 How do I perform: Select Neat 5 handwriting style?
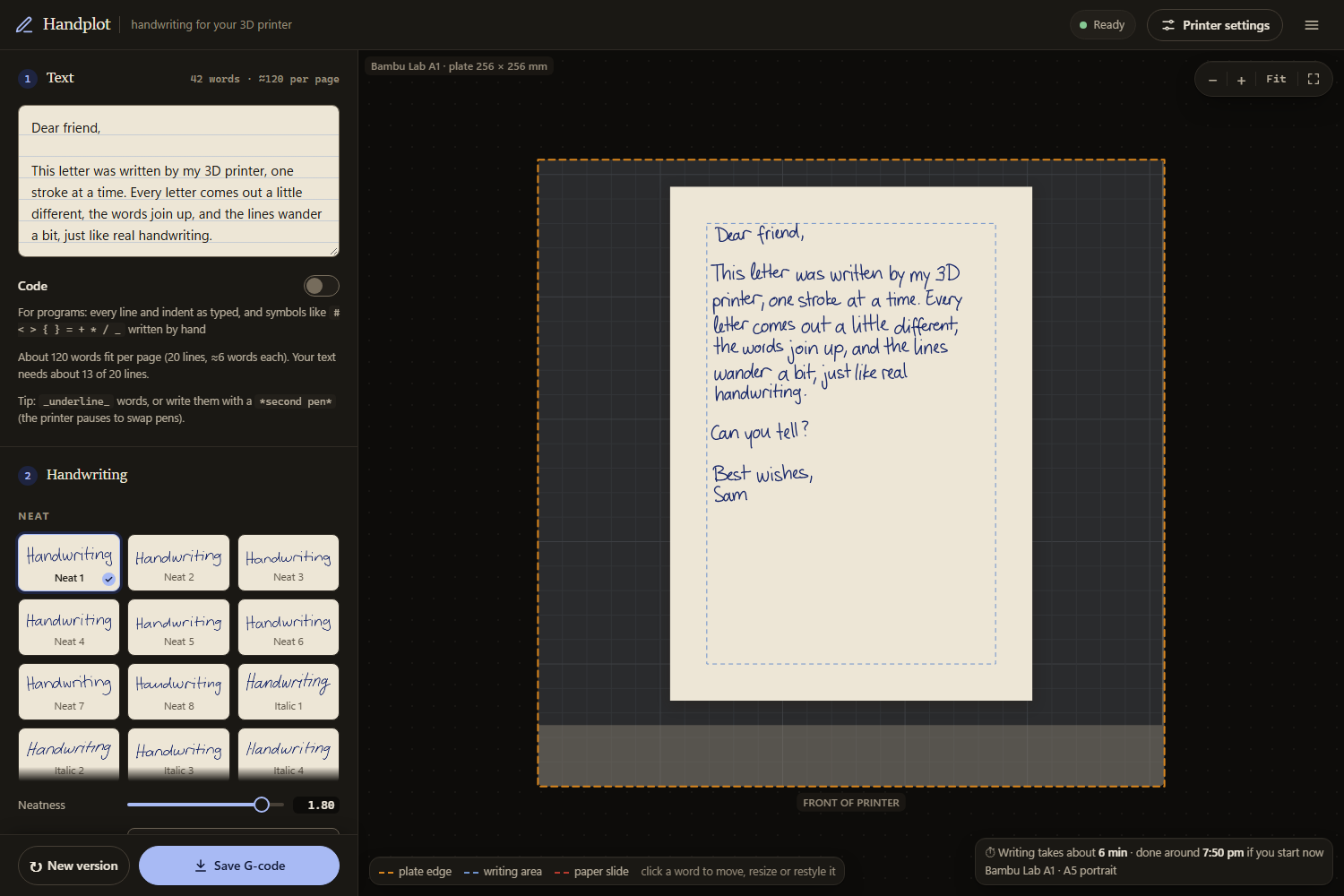click(x=179, y=627)
